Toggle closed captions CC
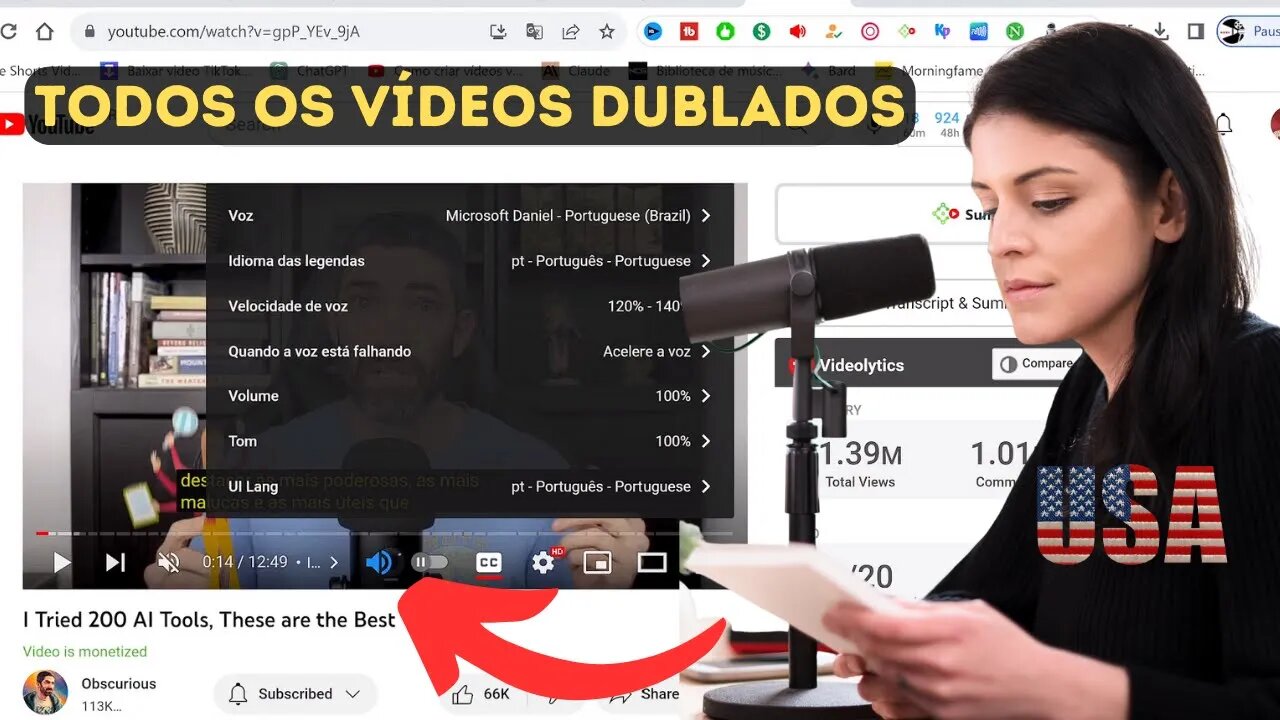The height and width of the screenshot is (720, 1280). tap(488, 563)
